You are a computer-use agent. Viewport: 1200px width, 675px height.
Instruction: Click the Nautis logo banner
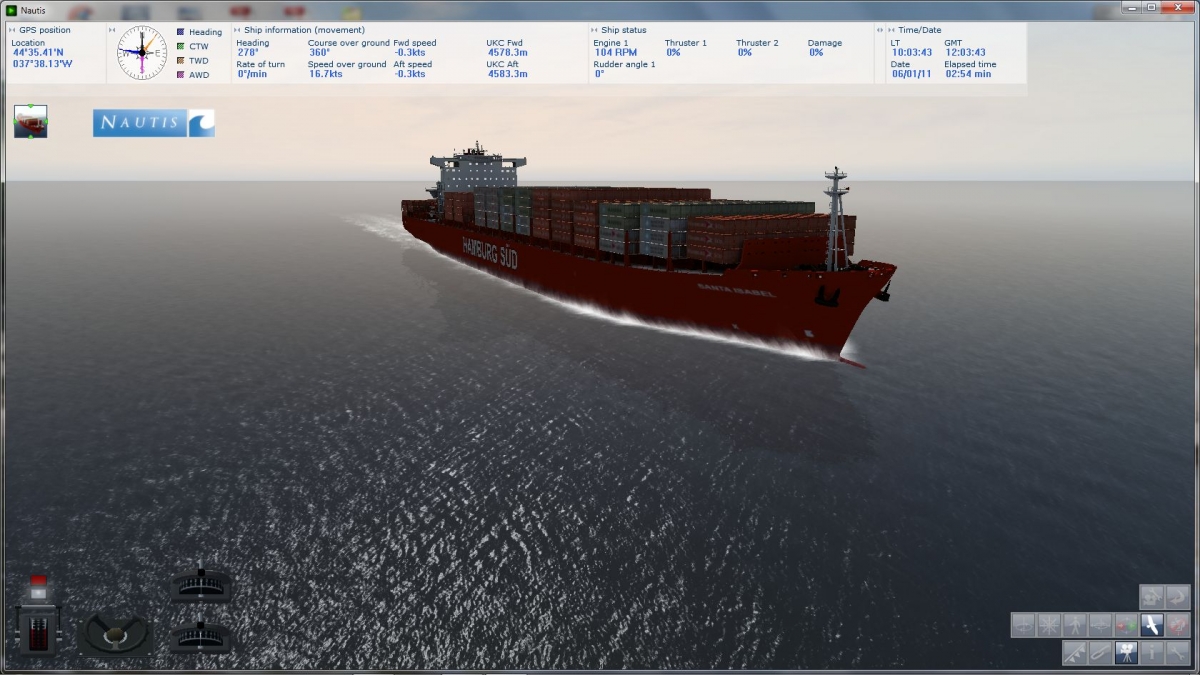tap(154, 123)
